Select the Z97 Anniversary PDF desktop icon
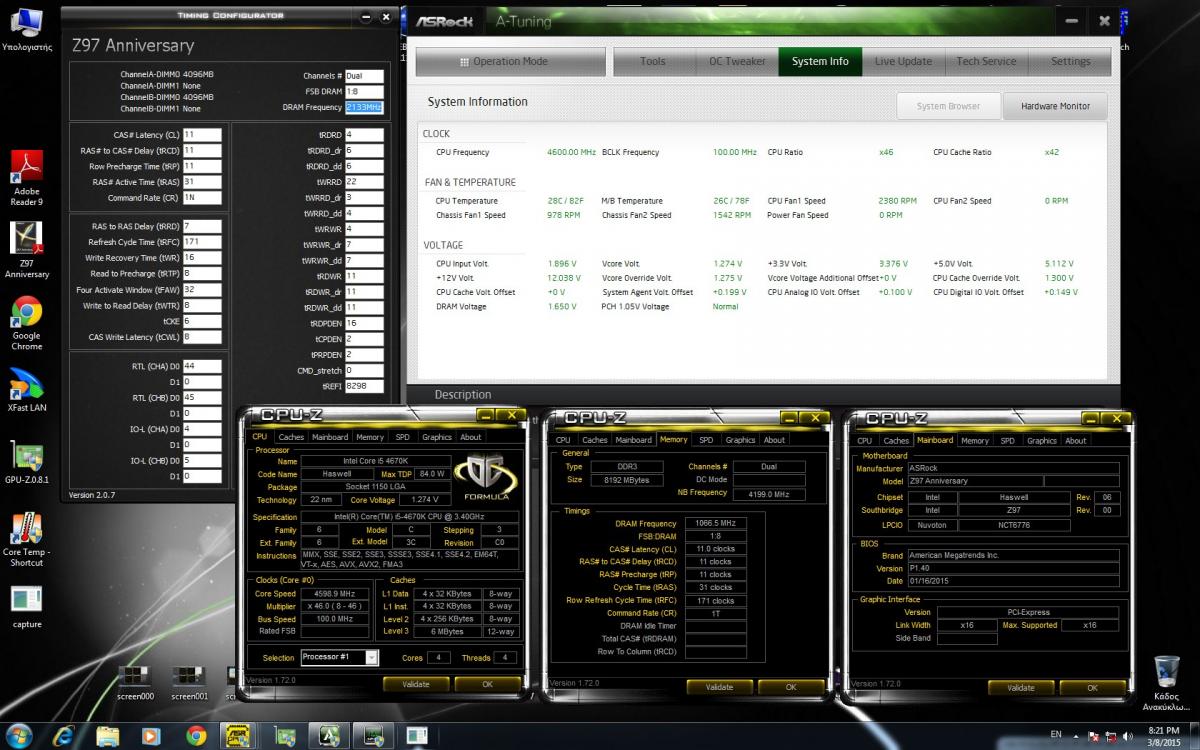Screen dimensions: 1200x750 (x=26, y=249)
